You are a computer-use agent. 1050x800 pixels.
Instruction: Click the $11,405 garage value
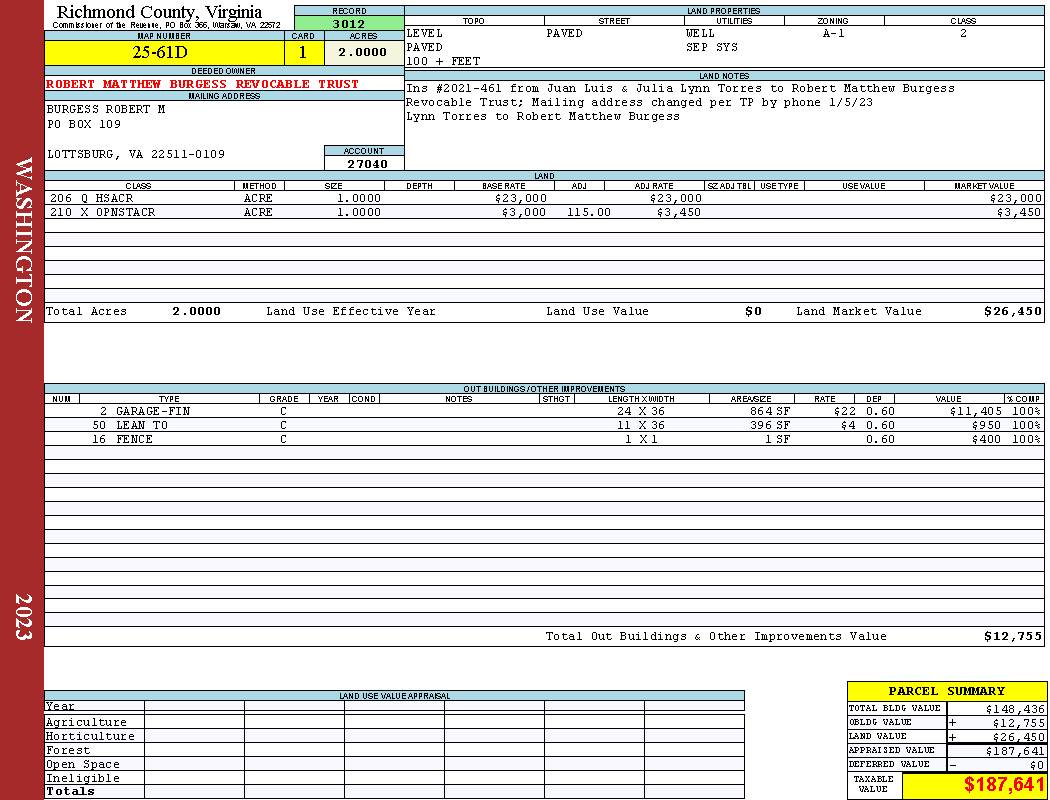click(976, 411)
